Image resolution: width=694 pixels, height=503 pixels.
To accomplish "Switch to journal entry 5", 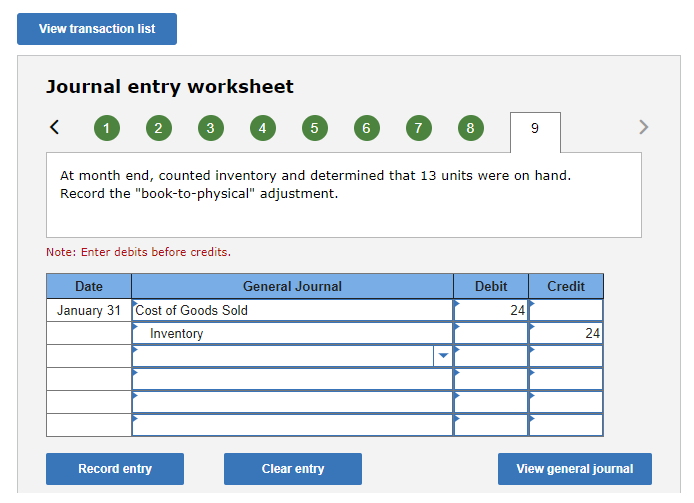I will (315, 128).
